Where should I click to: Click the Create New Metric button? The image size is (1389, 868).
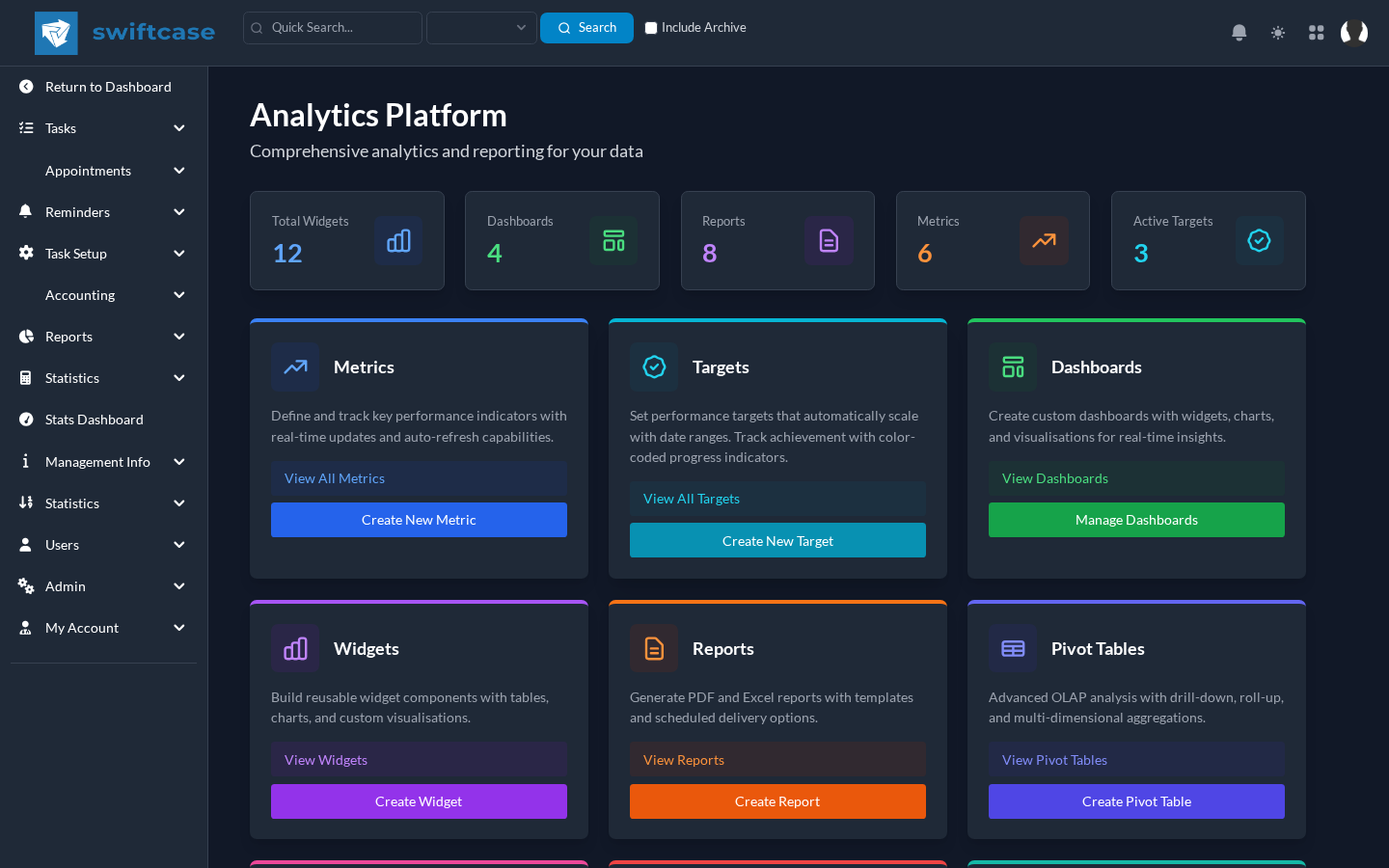click(x=419, y=520)
